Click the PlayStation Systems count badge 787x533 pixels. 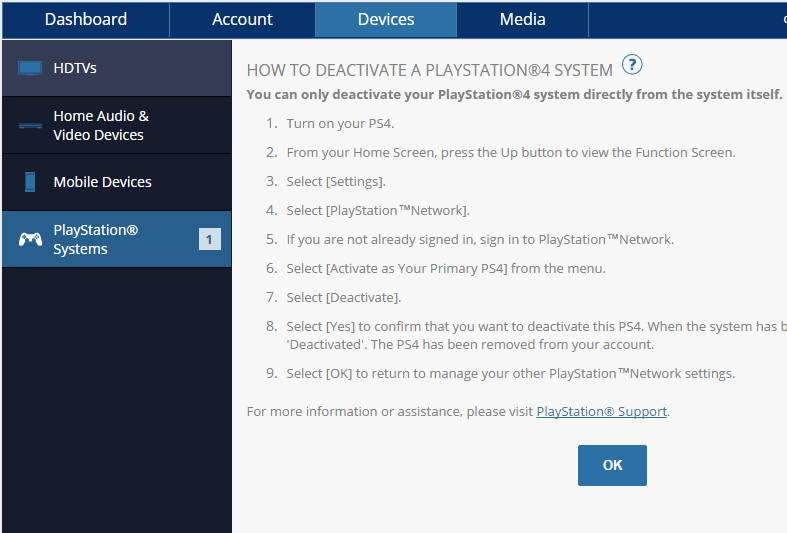click(209, 239)
